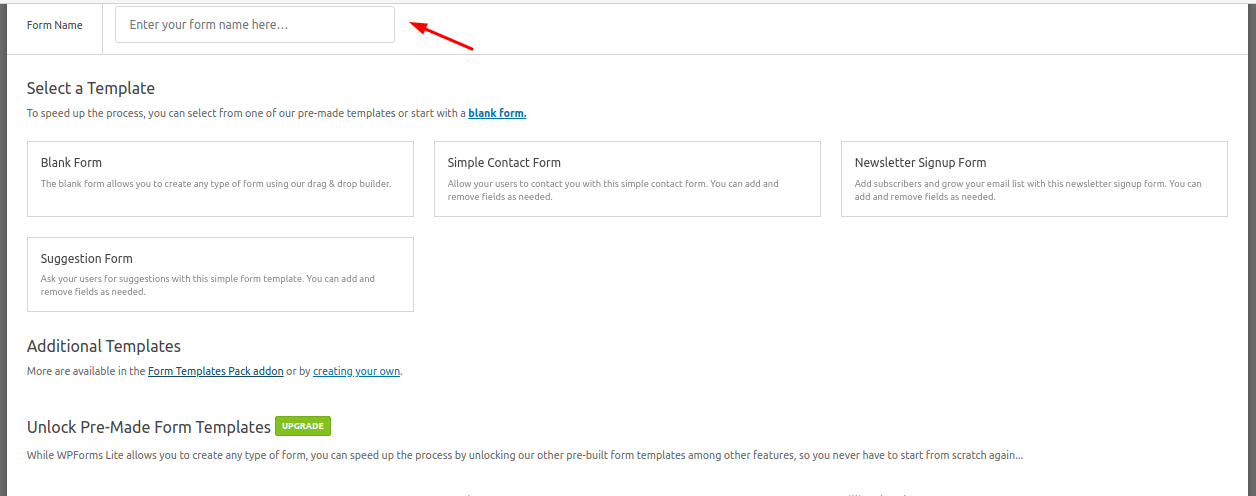
Task: Click the Simple Contact Form description text
Action: pos(612,190)
